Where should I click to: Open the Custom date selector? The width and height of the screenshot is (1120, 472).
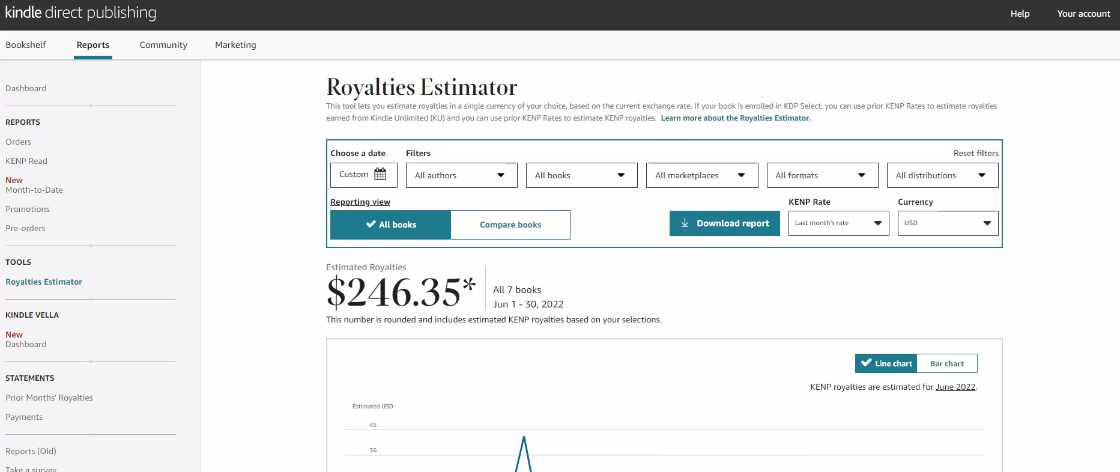[x=364, y=175]
